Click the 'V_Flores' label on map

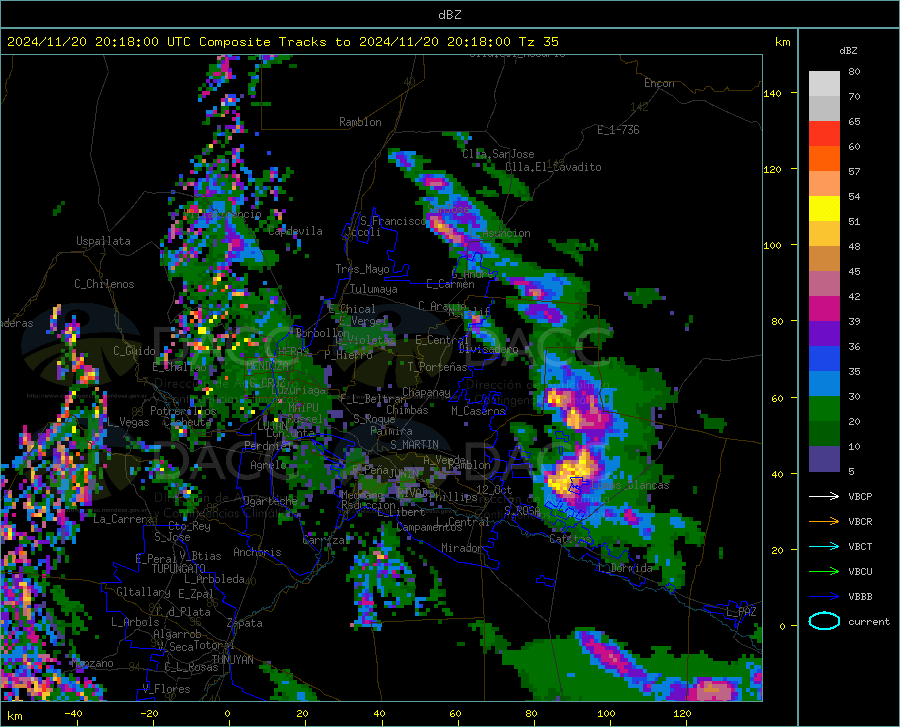(x=166, y=689)
